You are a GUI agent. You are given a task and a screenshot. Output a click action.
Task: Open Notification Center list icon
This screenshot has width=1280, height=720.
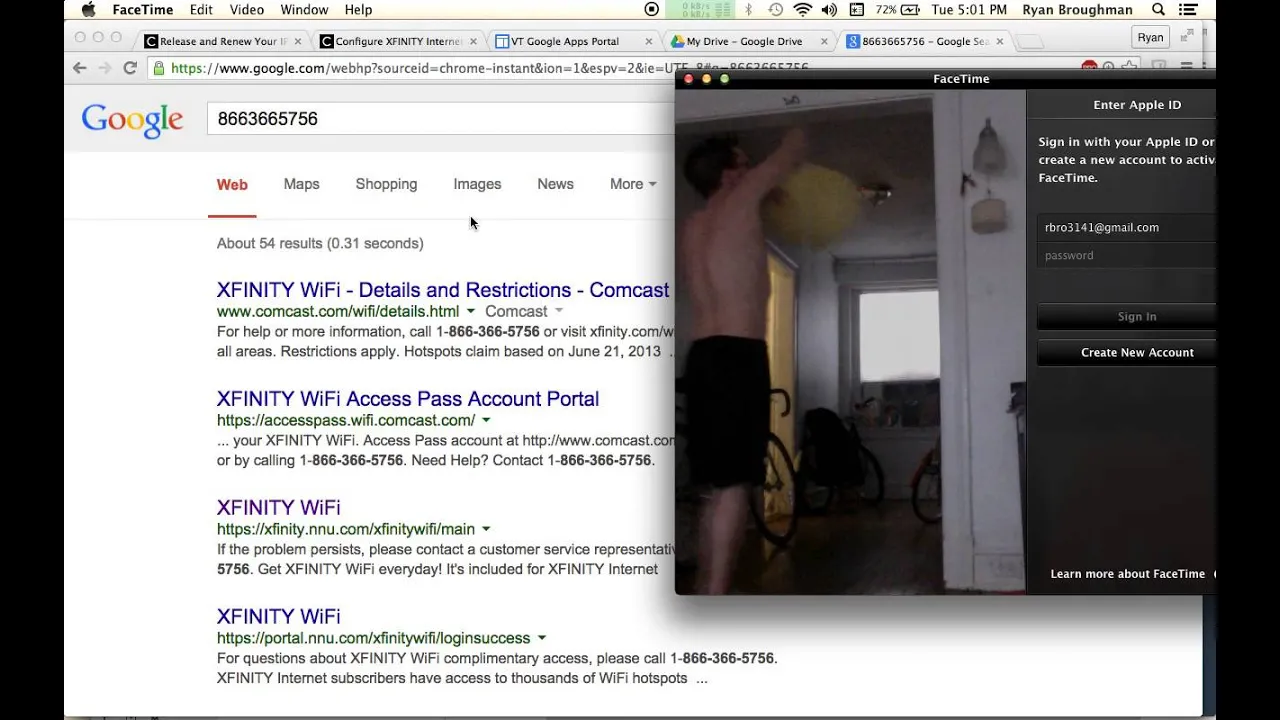pos(1187,10)
